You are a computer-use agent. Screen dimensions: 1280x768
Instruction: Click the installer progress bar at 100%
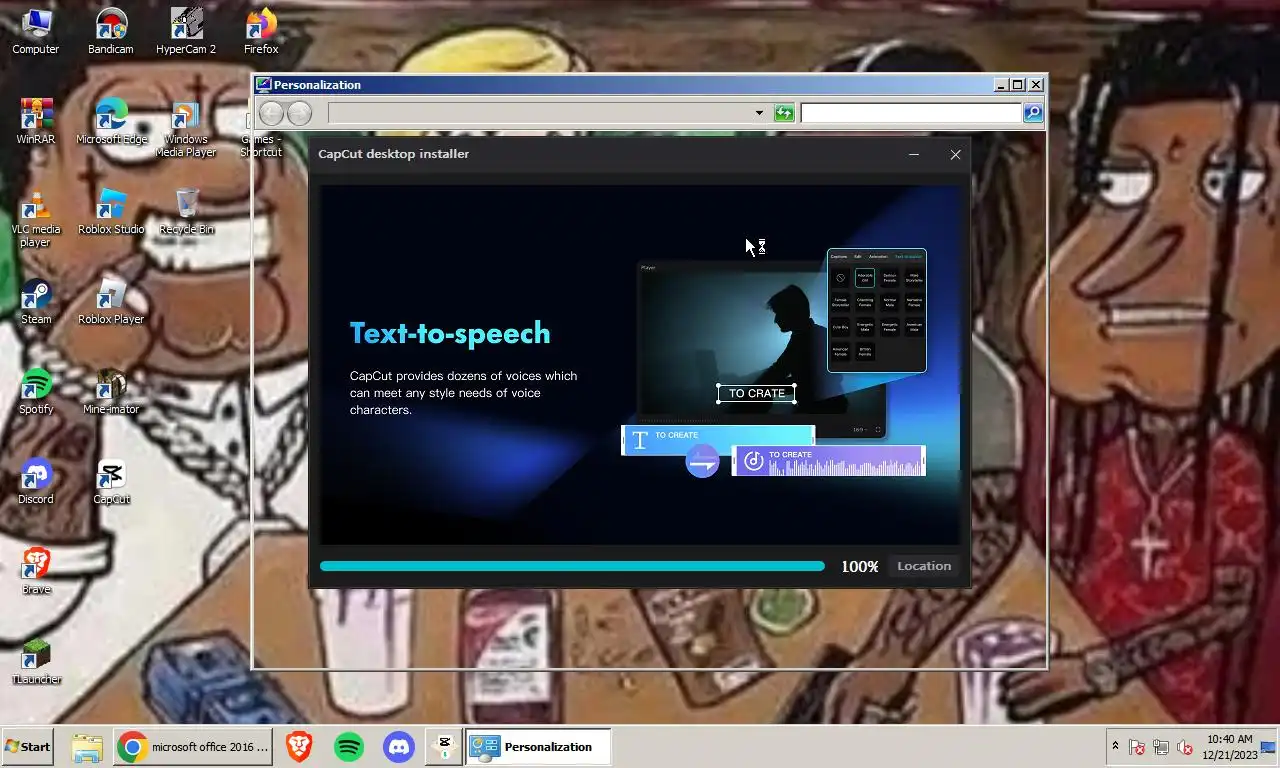tap(572, 566)
